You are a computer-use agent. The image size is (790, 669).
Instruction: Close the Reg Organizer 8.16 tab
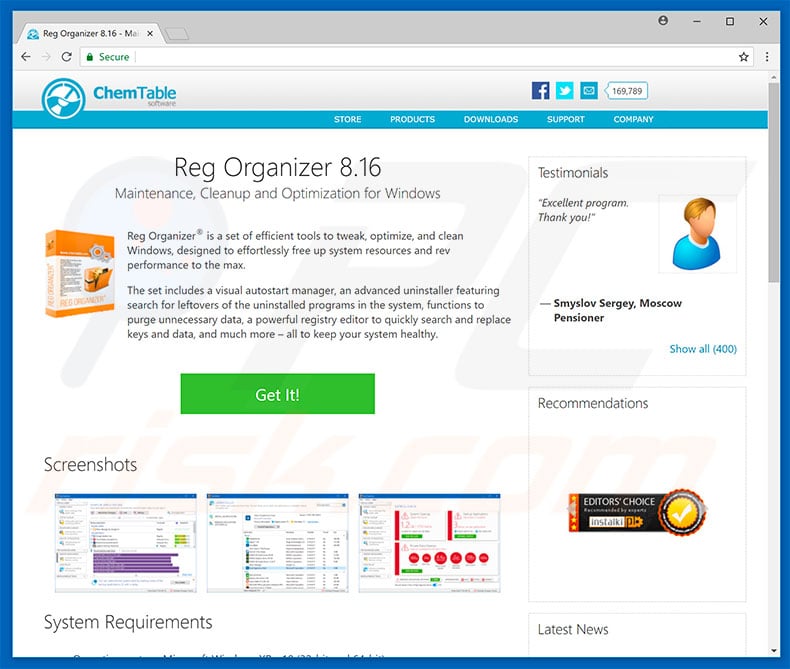point(150,33)
